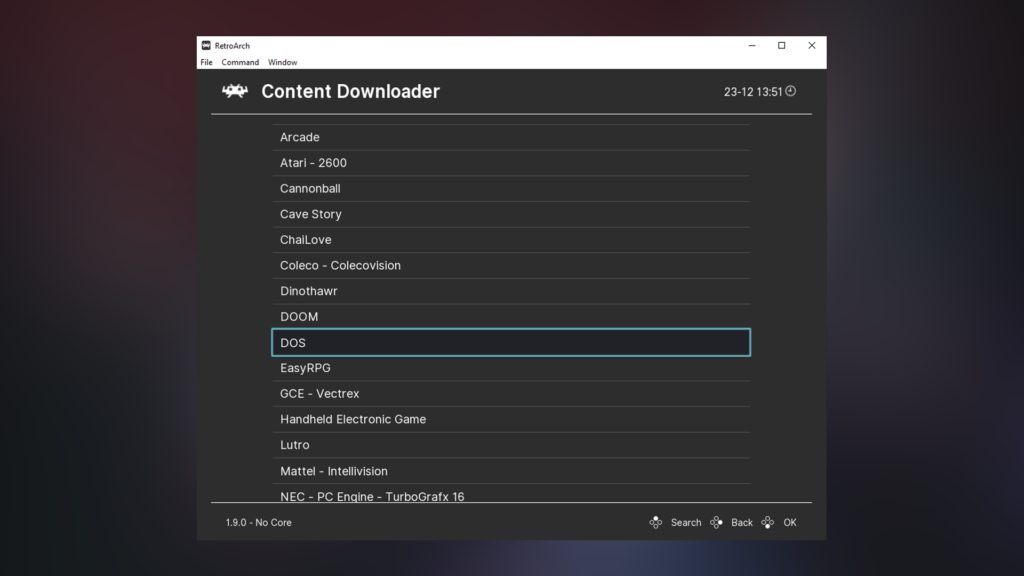Select the EasyRPG entry
This screenshot has width=1024, height=576.
511,368
